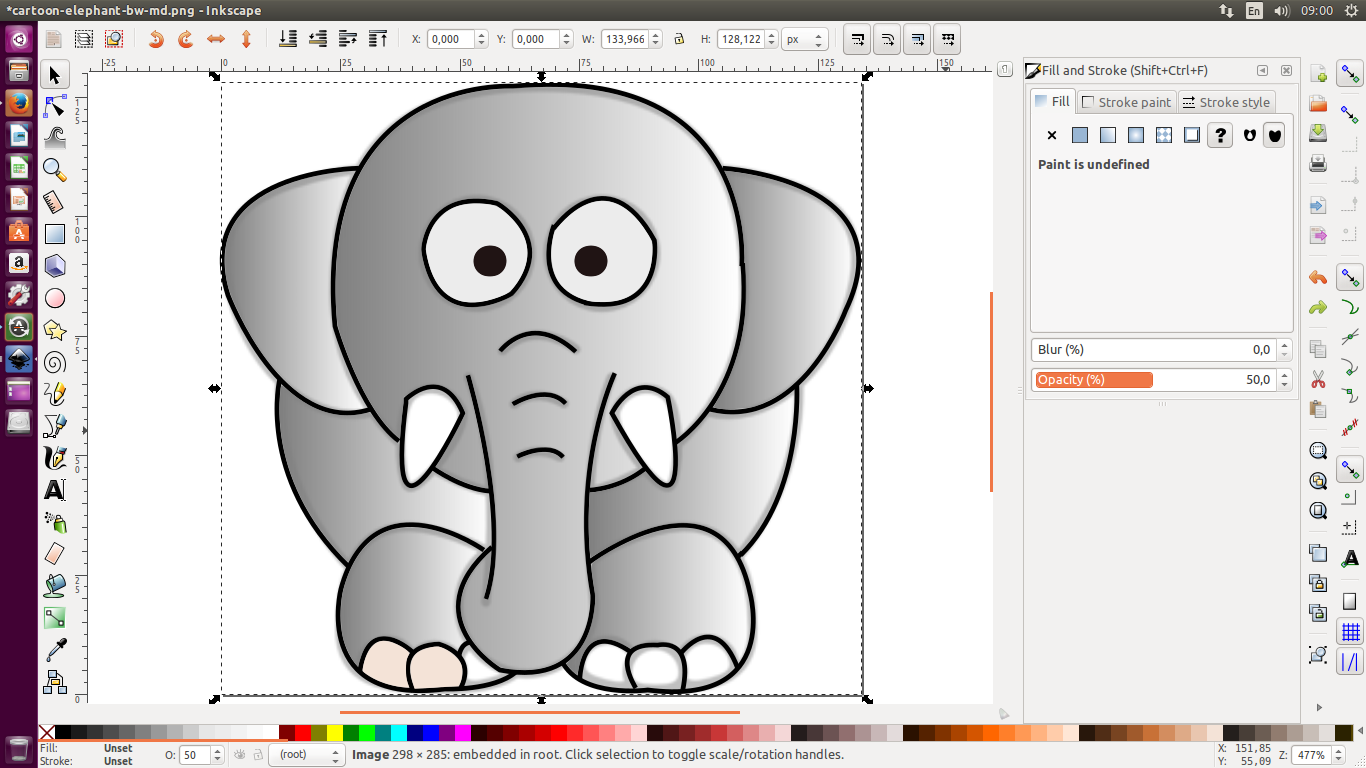Select the Color dropper tool
Screen dimensions: 1366x768
[55, 650]
